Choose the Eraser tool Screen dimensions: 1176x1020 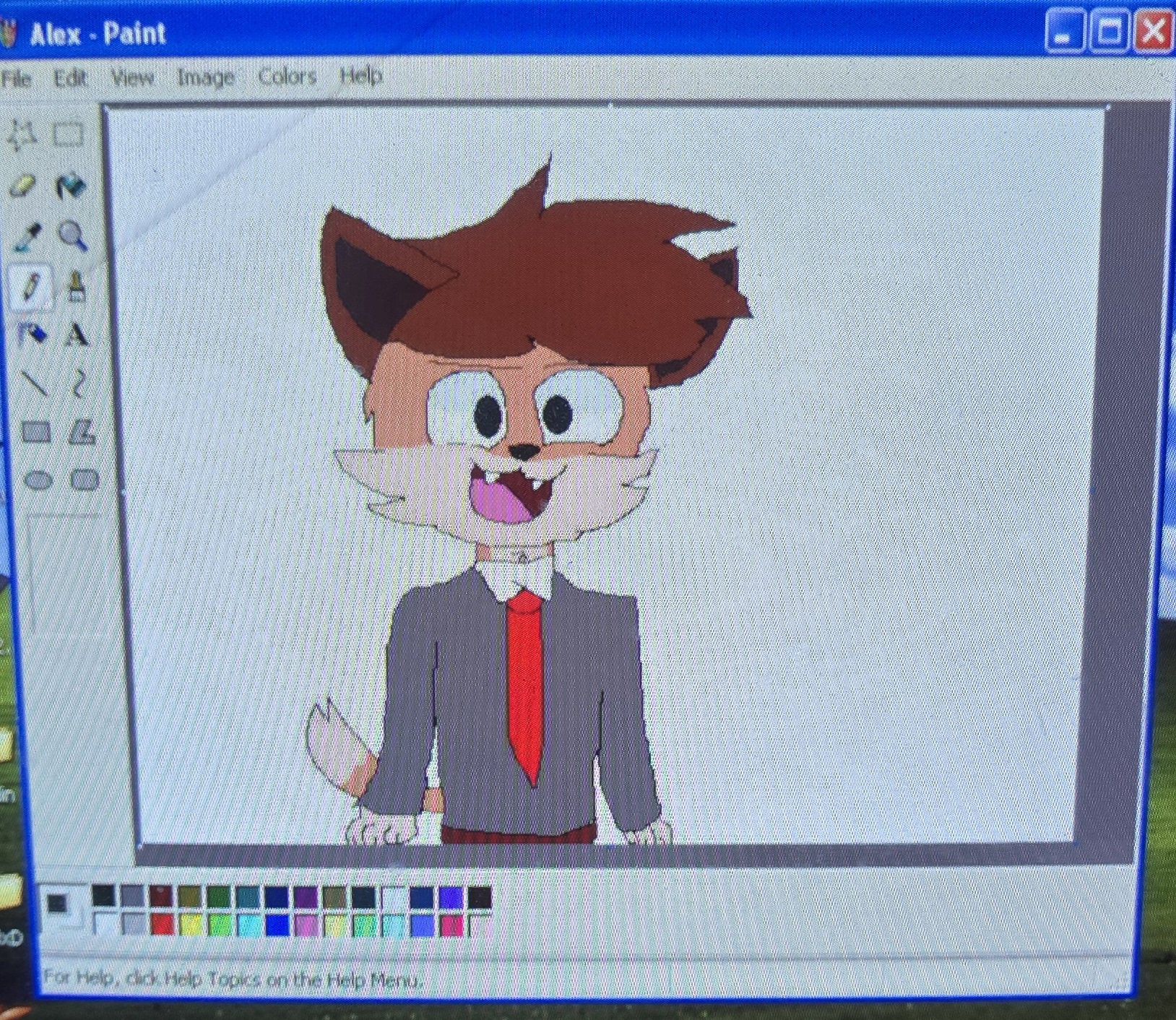pos(23,186)
